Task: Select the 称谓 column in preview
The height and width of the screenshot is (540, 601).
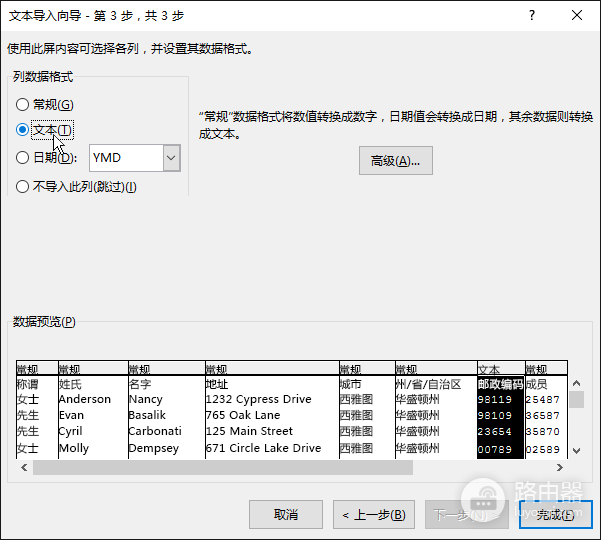Action: click(x=27, y=384)
